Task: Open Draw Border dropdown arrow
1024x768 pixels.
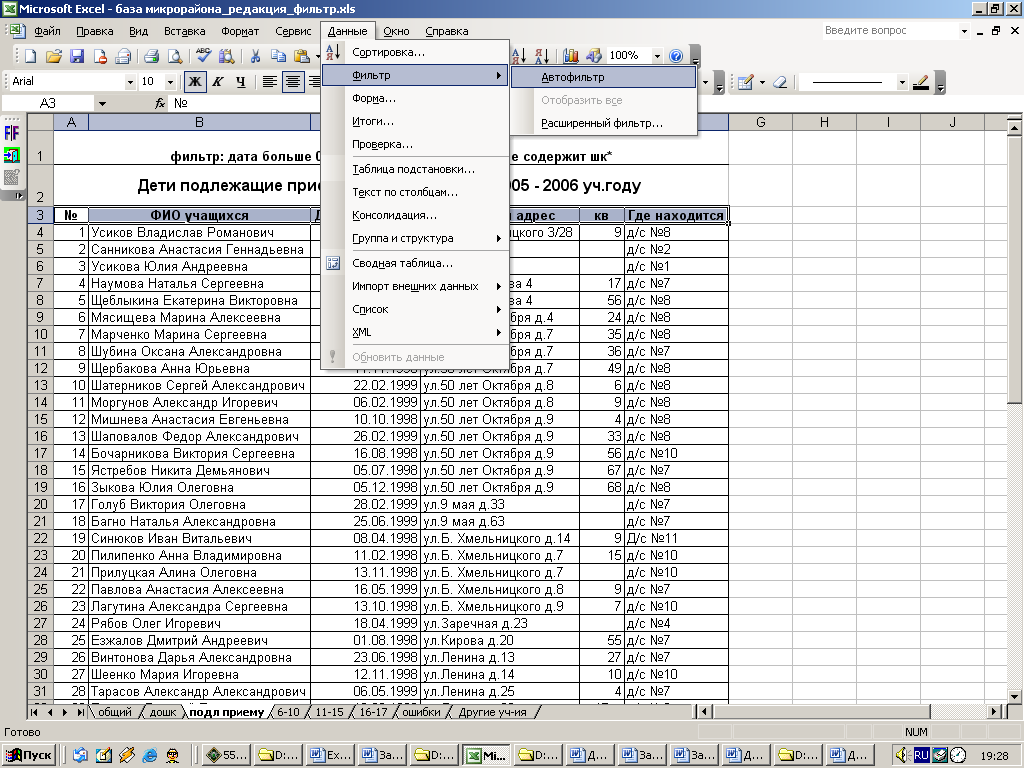Action: click(762, 82)
